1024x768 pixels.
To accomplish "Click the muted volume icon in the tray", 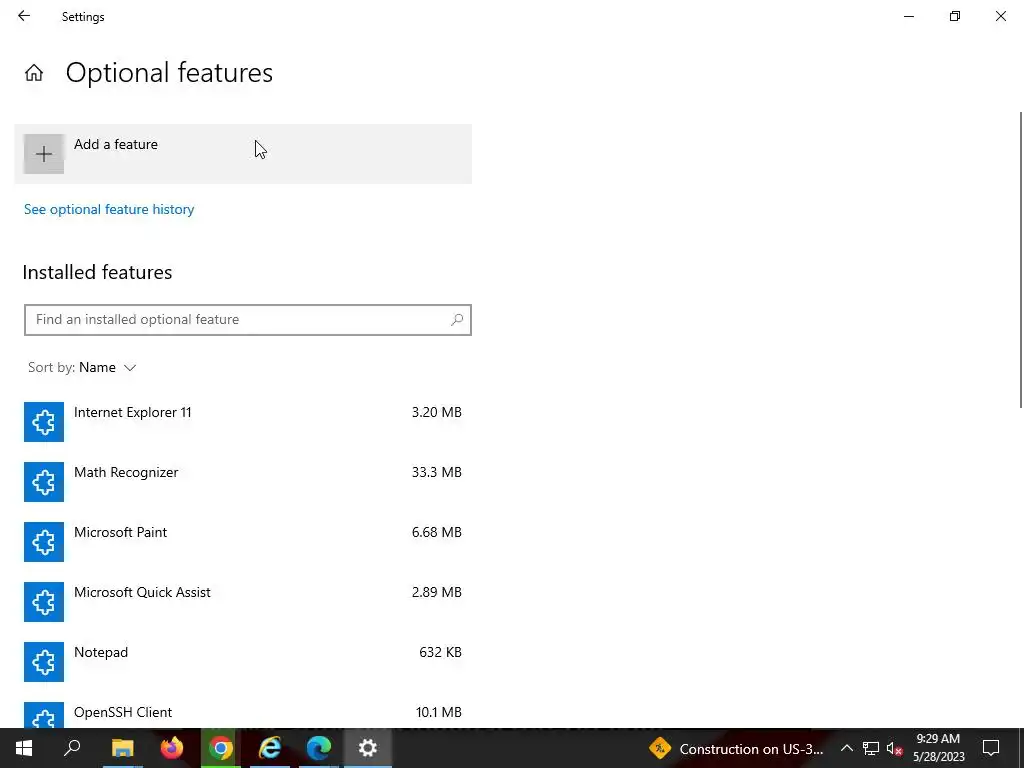I will tap(895, 748).
